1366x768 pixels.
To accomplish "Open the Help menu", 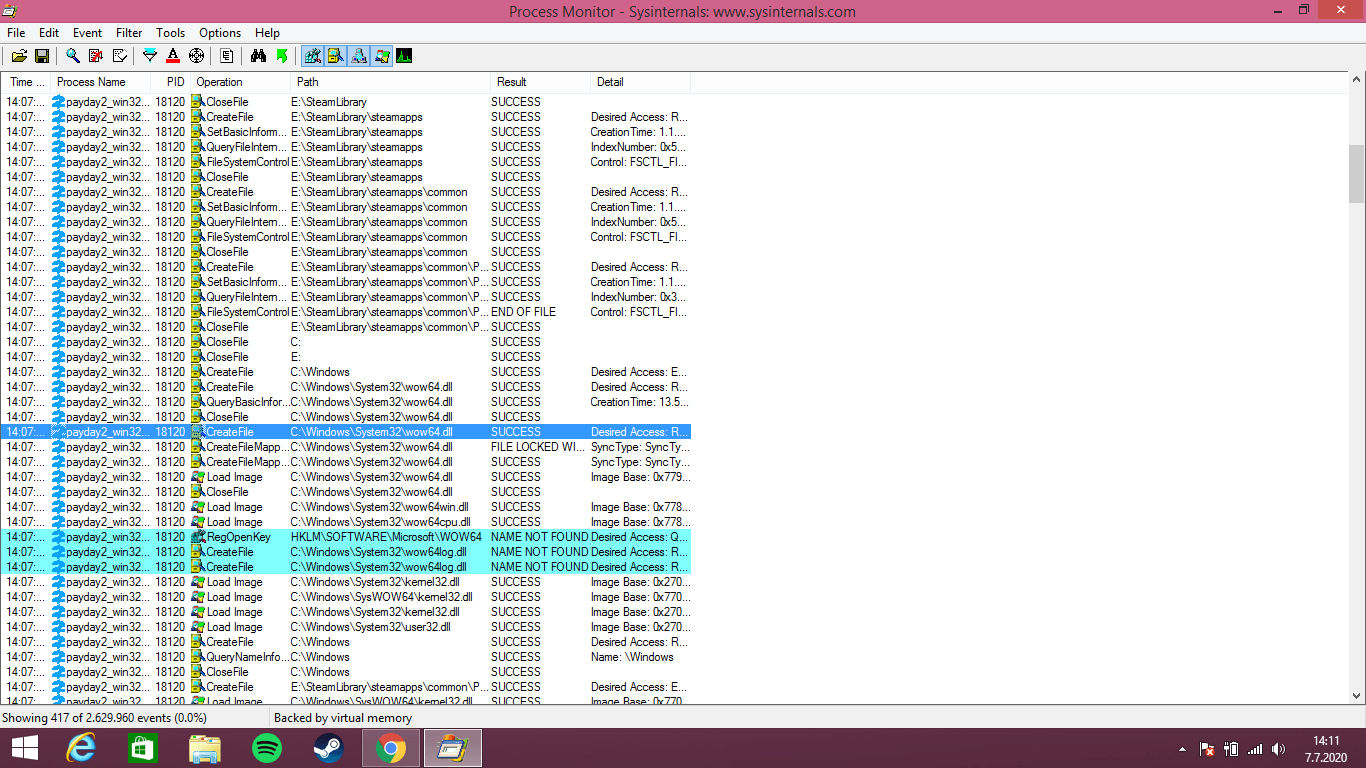I will click(267, 33).
